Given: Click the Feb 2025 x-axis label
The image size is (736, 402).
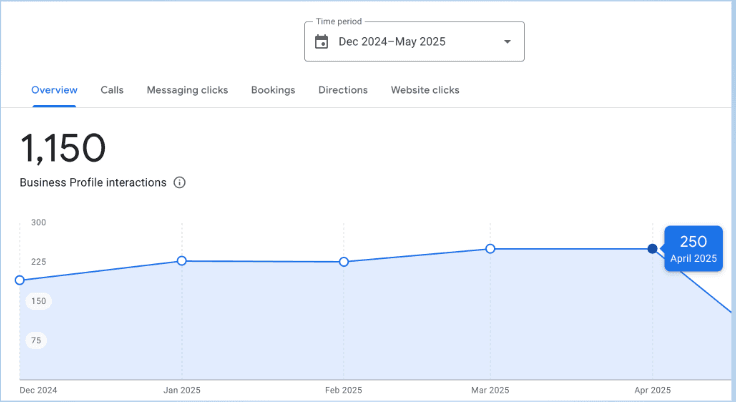Looking at the screenshot, I should pos(344,390).
